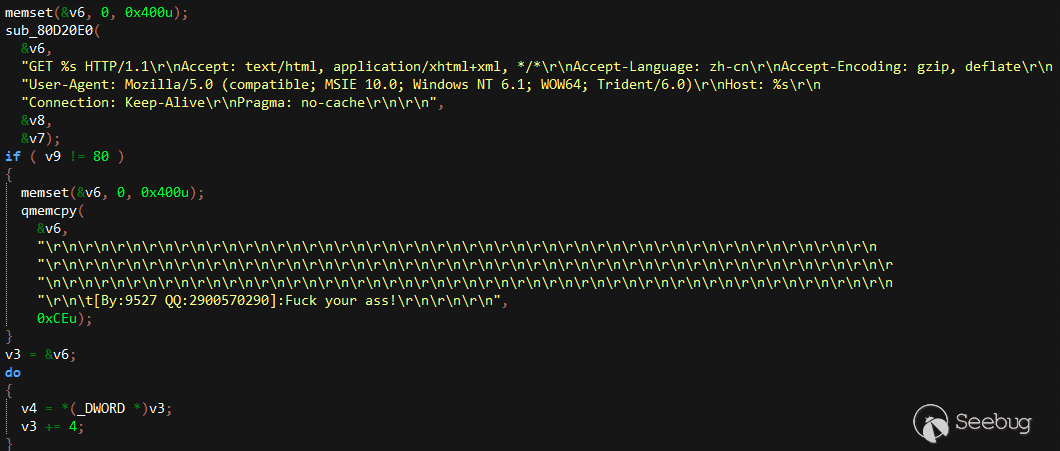Click the &v6 argument under qmemcpy

53,228
